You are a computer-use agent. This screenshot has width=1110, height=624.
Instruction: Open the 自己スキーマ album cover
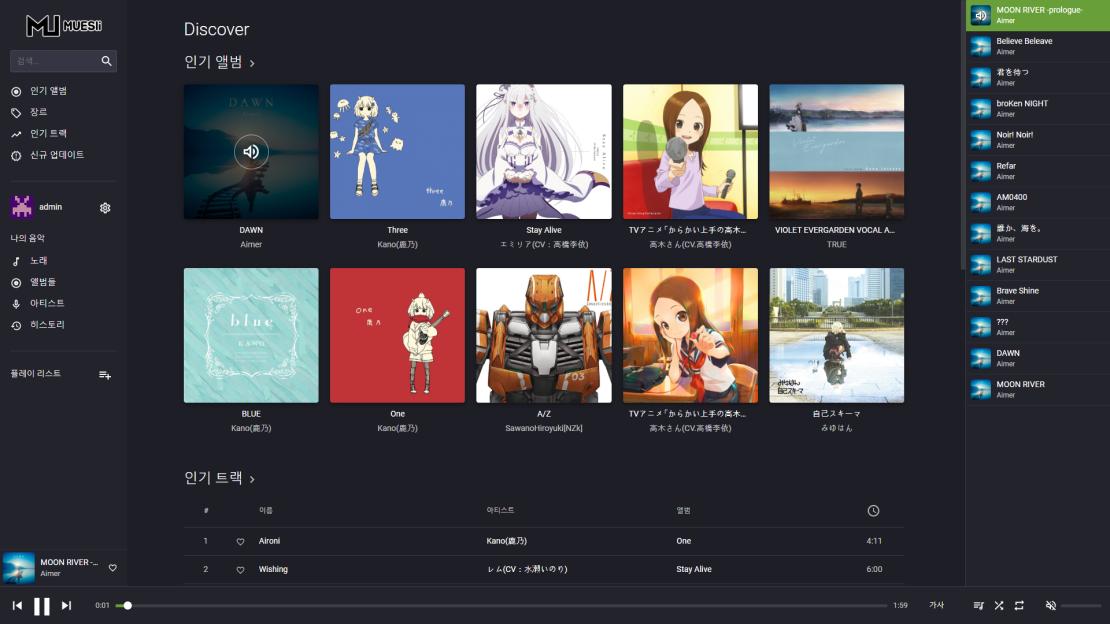[837, 335]
